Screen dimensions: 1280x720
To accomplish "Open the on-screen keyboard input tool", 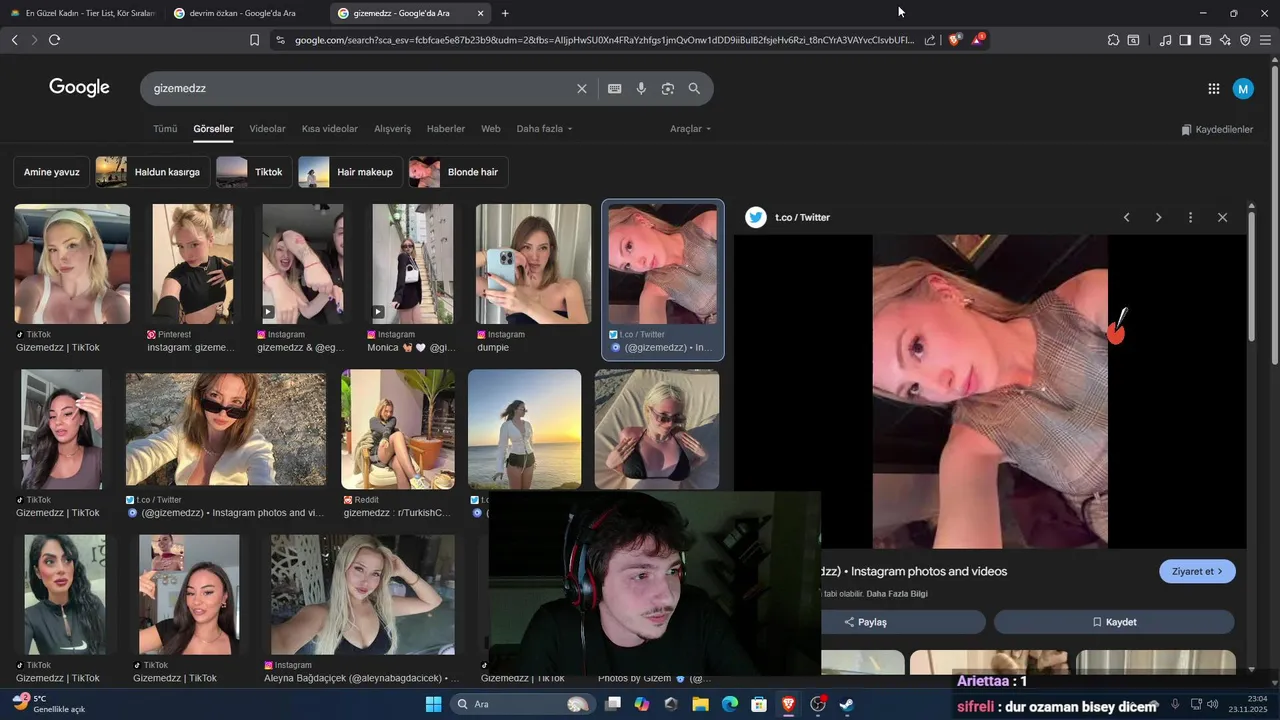I will tap(615, 88).
